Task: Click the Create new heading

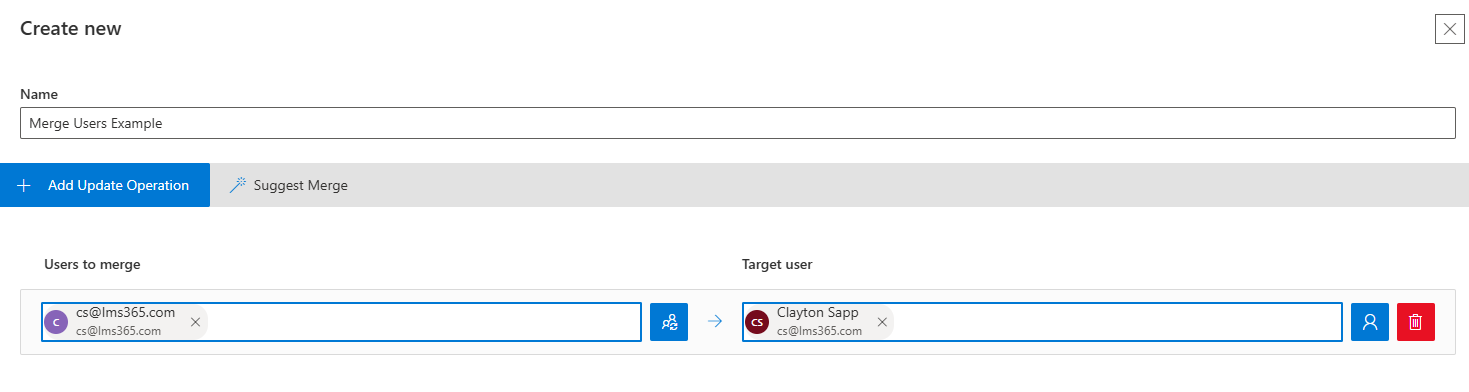Action: click(71, 29)
